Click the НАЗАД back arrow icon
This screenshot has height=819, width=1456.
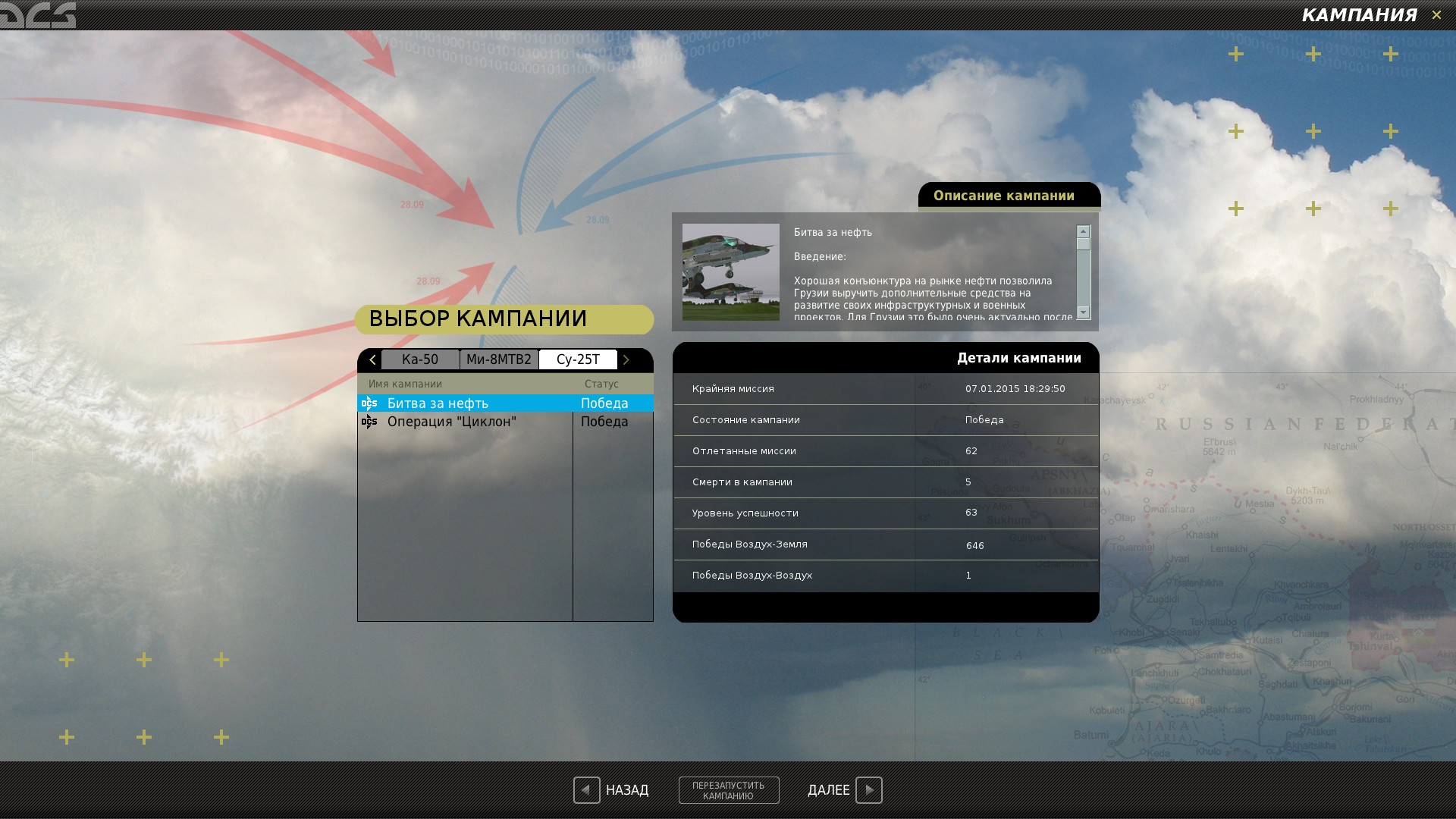(587, 790)
